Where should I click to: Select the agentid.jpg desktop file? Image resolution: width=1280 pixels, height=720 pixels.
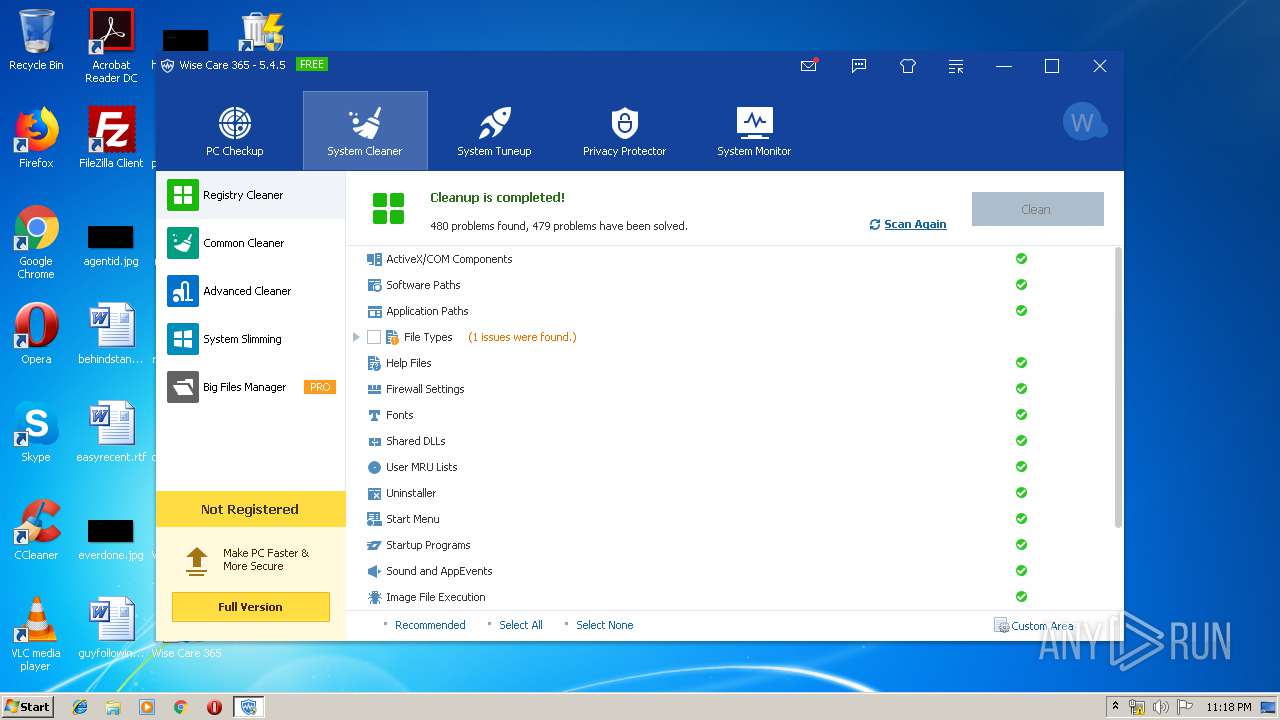111,247
